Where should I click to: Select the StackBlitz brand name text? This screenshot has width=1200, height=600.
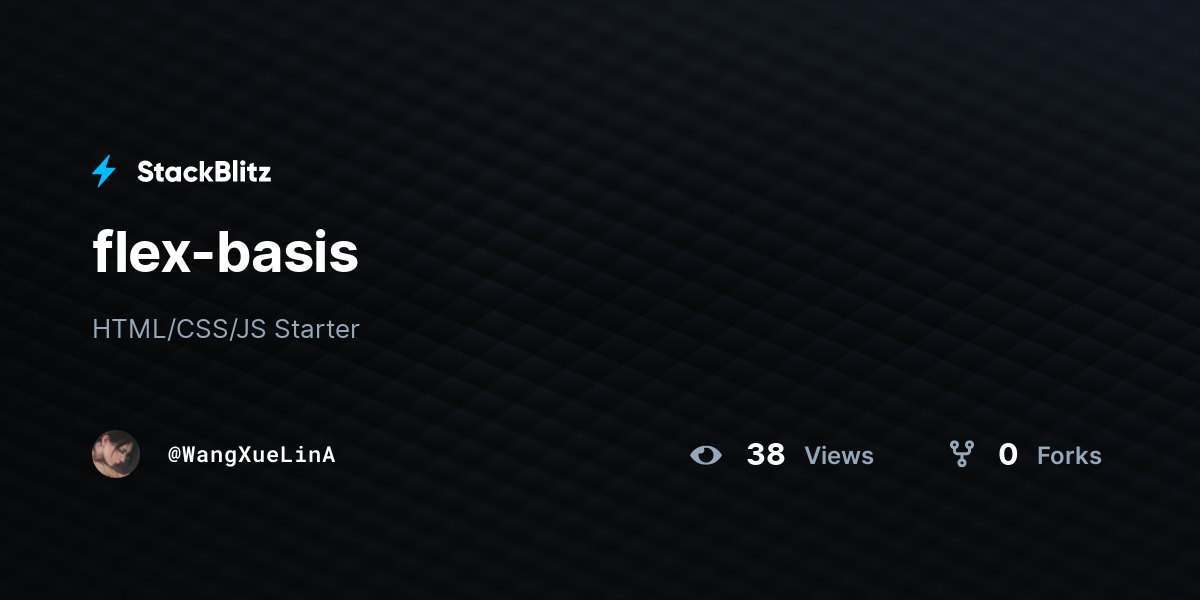[204, 172]
